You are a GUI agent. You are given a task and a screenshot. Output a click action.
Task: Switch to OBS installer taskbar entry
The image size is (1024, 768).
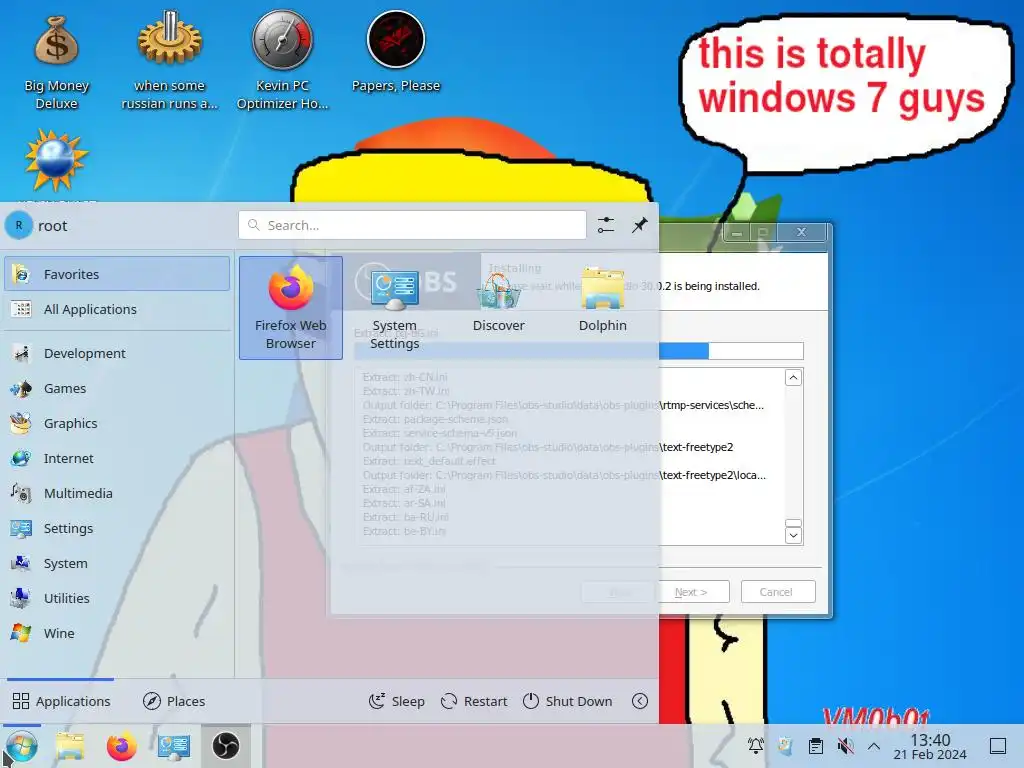225,746
